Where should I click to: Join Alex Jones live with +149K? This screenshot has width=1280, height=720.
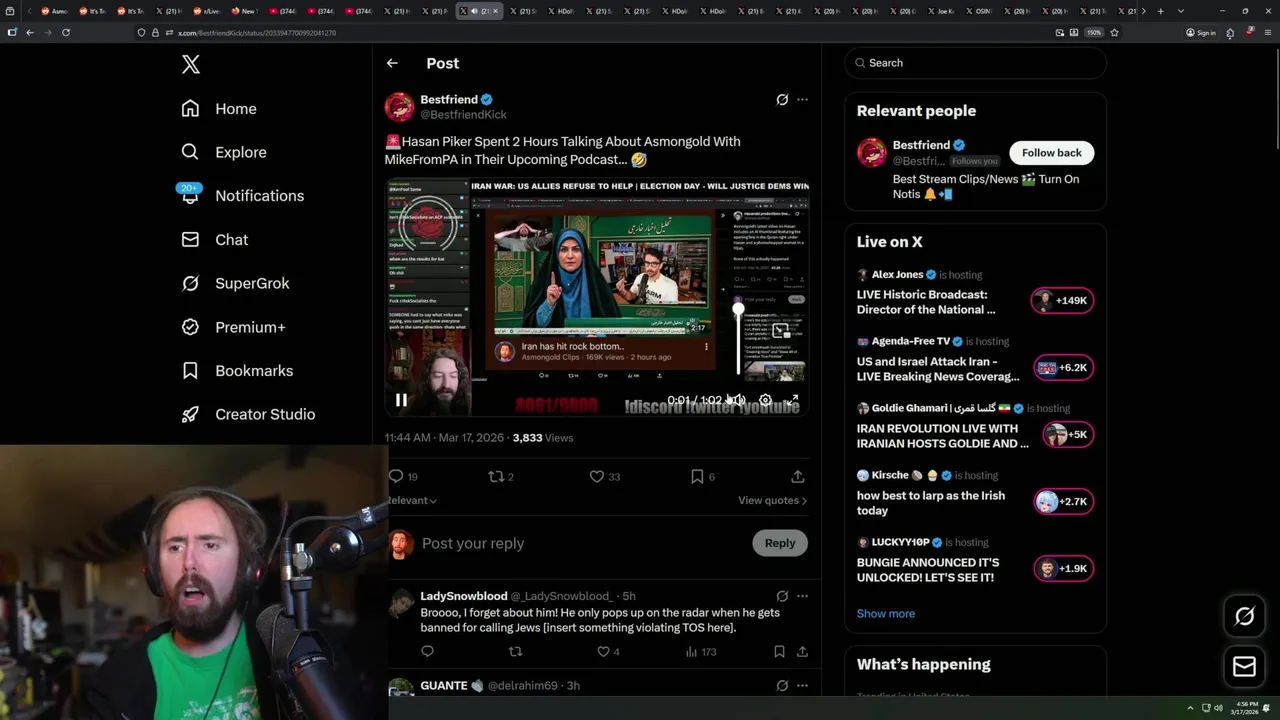1062,300
